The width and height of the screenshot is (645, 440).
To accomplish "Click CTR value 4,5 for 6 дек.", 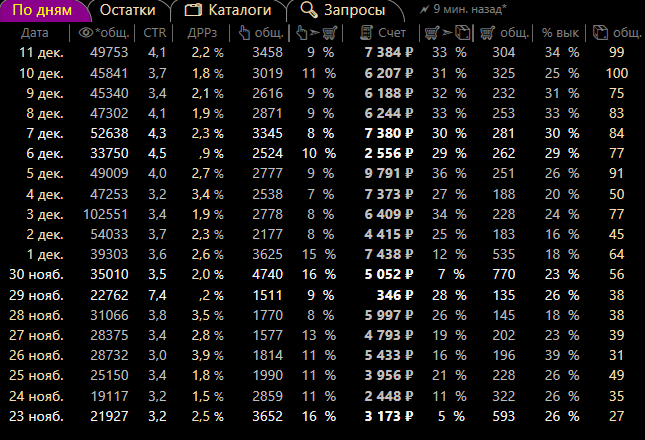I will pos(157,153).
